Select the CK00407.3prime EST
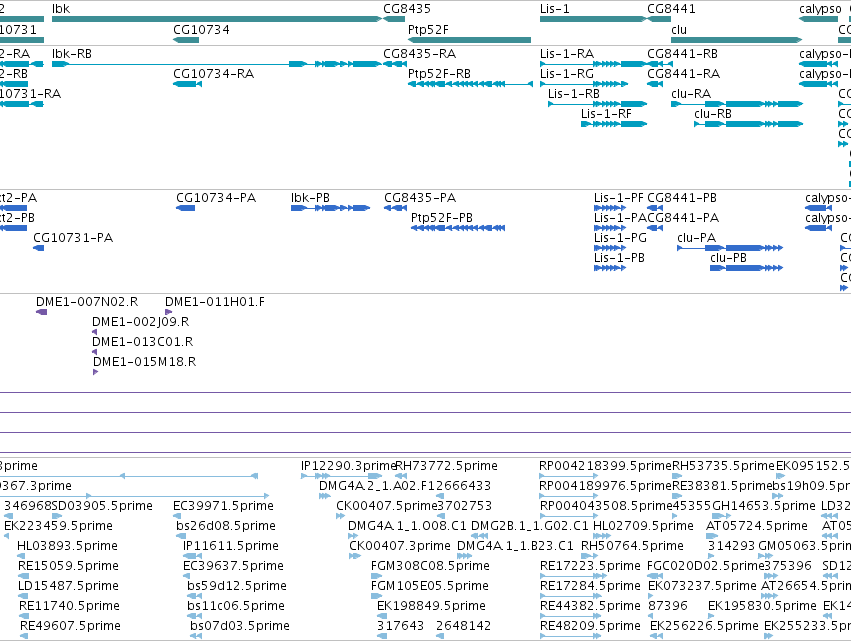The image size is (851, 641). [x=355, y=556]
